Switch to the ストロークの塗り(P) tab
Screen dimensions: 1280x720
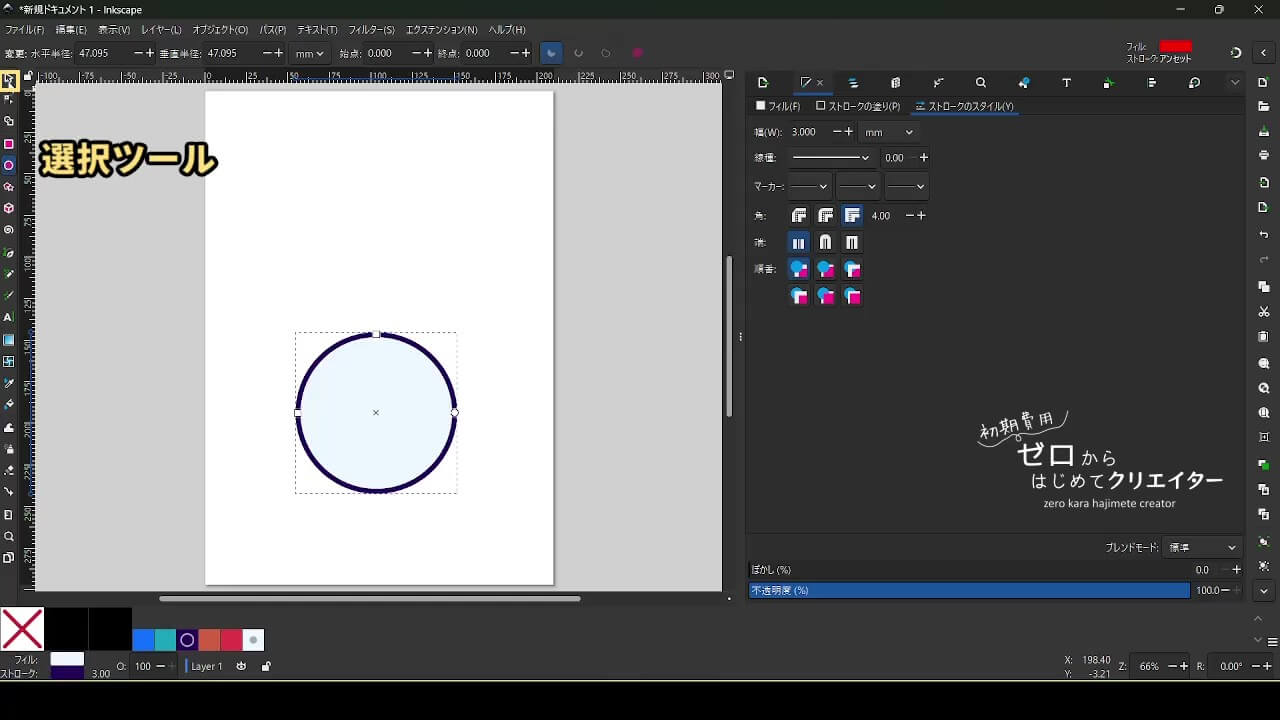pos(858,106)
